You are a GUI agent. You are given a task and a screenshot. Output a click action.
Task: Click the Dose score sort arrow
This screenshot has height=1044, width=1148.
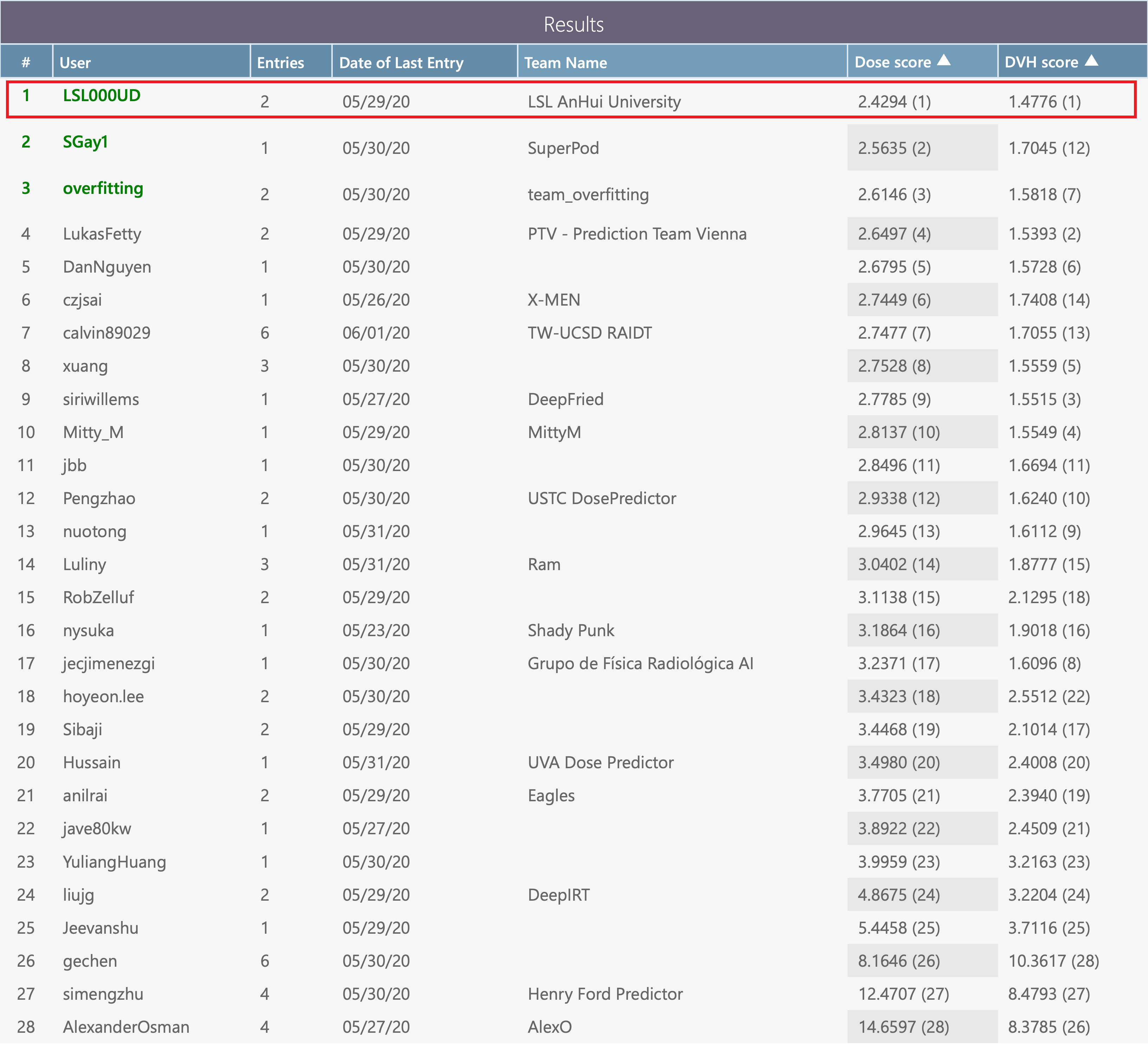(943, 60)
